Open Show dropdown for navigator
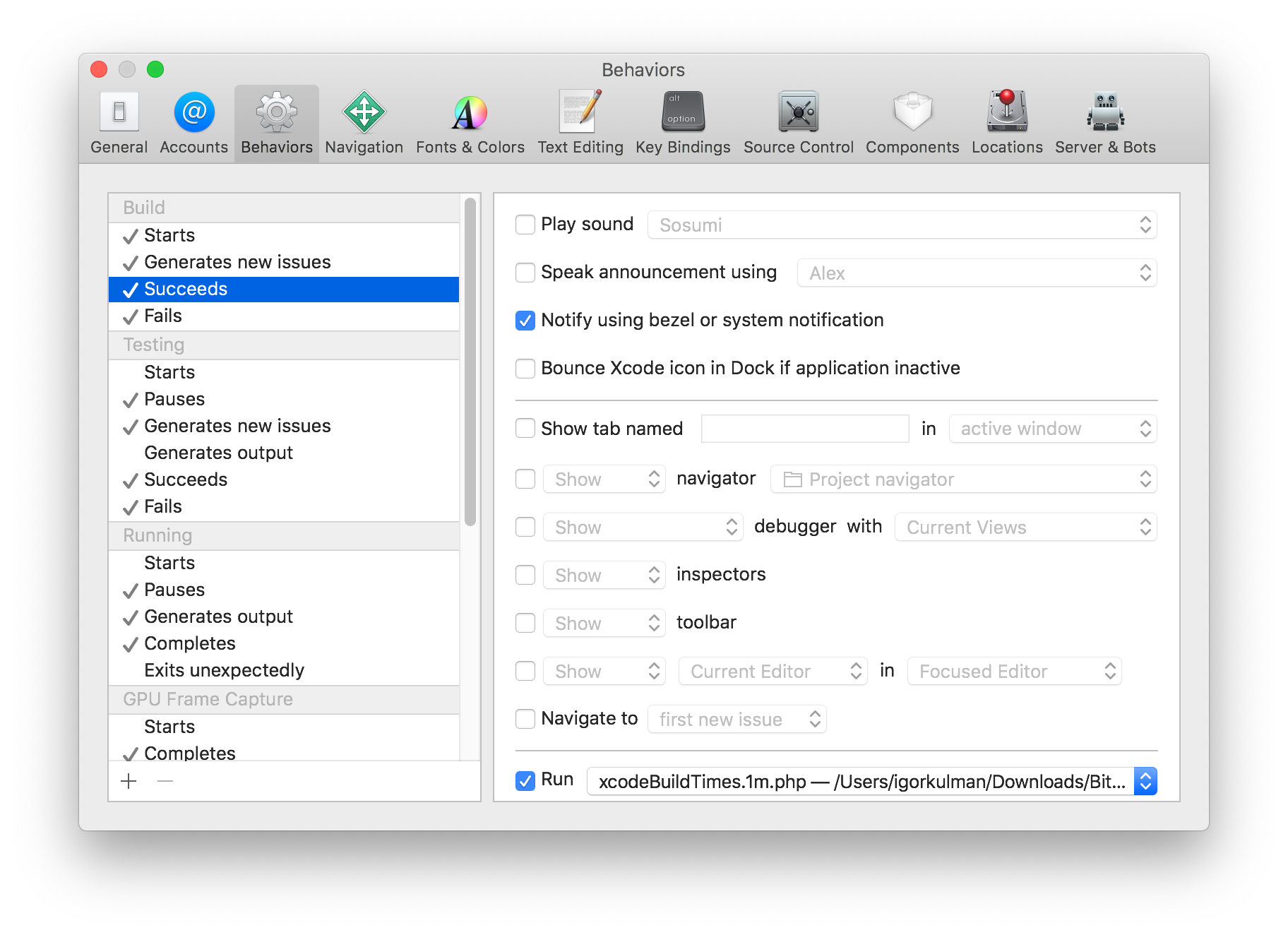Image resolution: width=1288 pixels, height=935 pixels. [x=604, y=480]
